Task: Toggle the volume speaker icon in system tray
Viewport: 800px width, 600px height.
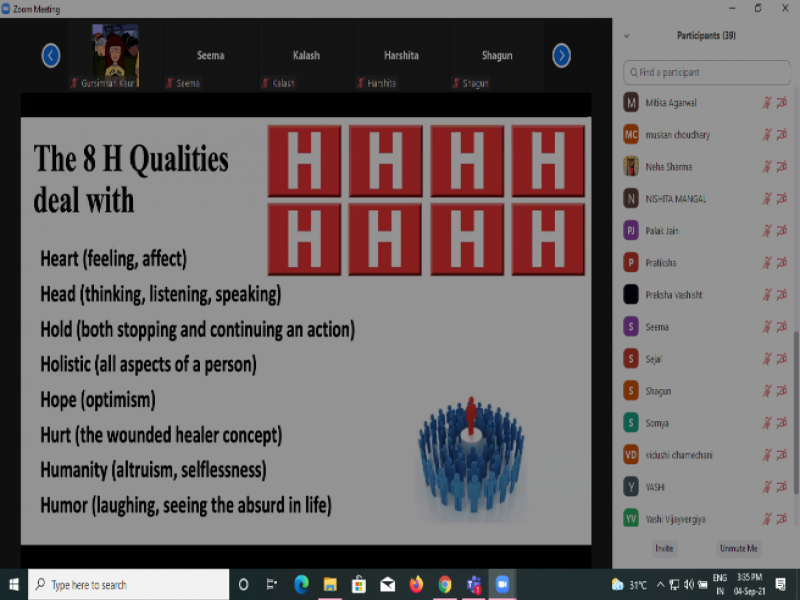Action: pos(689,584)
